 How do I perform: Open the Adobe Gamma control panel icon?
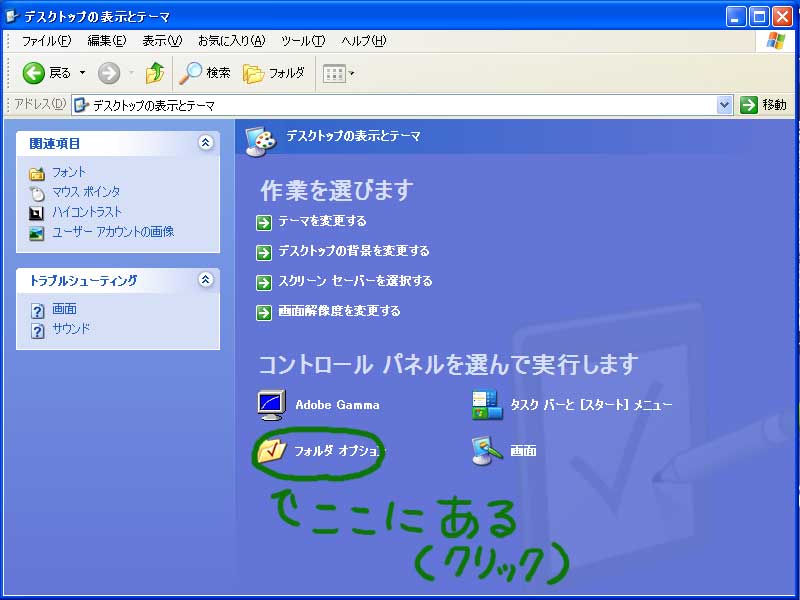point(272,404)
